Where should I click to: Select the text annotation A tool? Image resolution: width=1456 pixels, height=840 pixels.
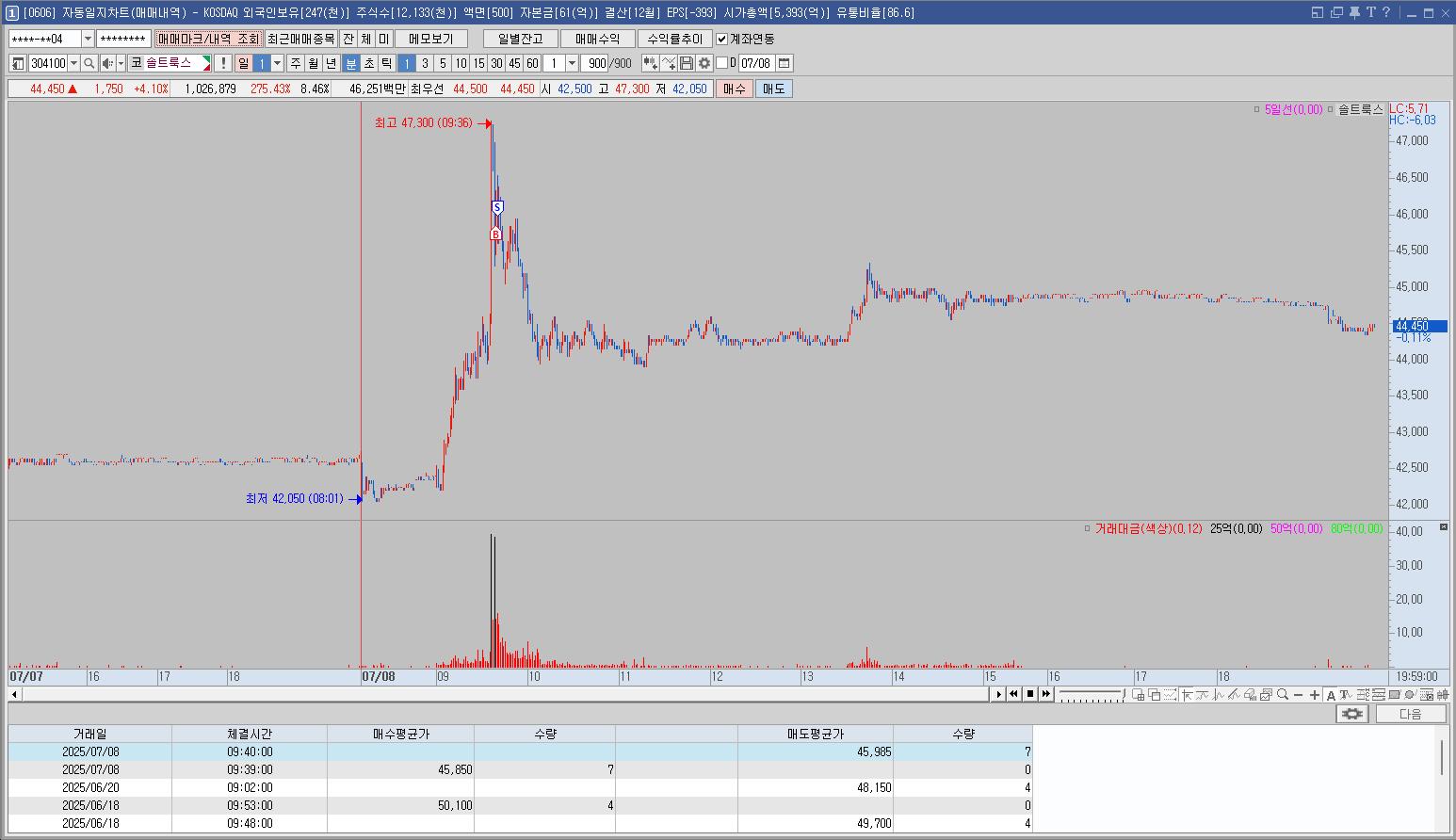point(1331,695)
